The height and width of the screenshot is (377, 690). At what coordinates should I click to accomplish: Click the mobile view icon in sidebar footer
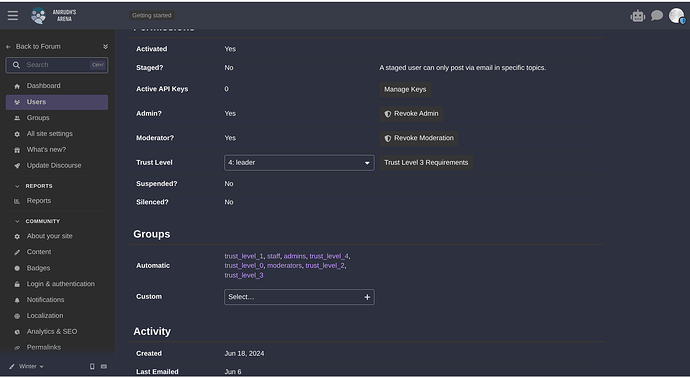tap(92, 366)
